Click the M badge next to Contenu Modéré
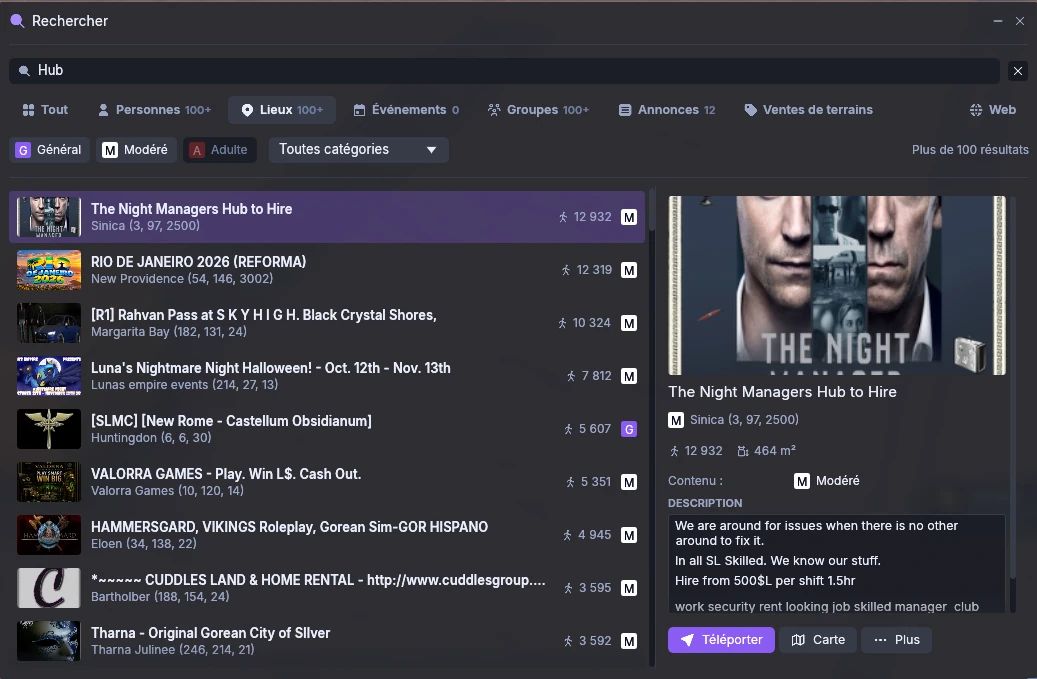The width and height of the screenshot is (1037, 679). pos(802,481)
